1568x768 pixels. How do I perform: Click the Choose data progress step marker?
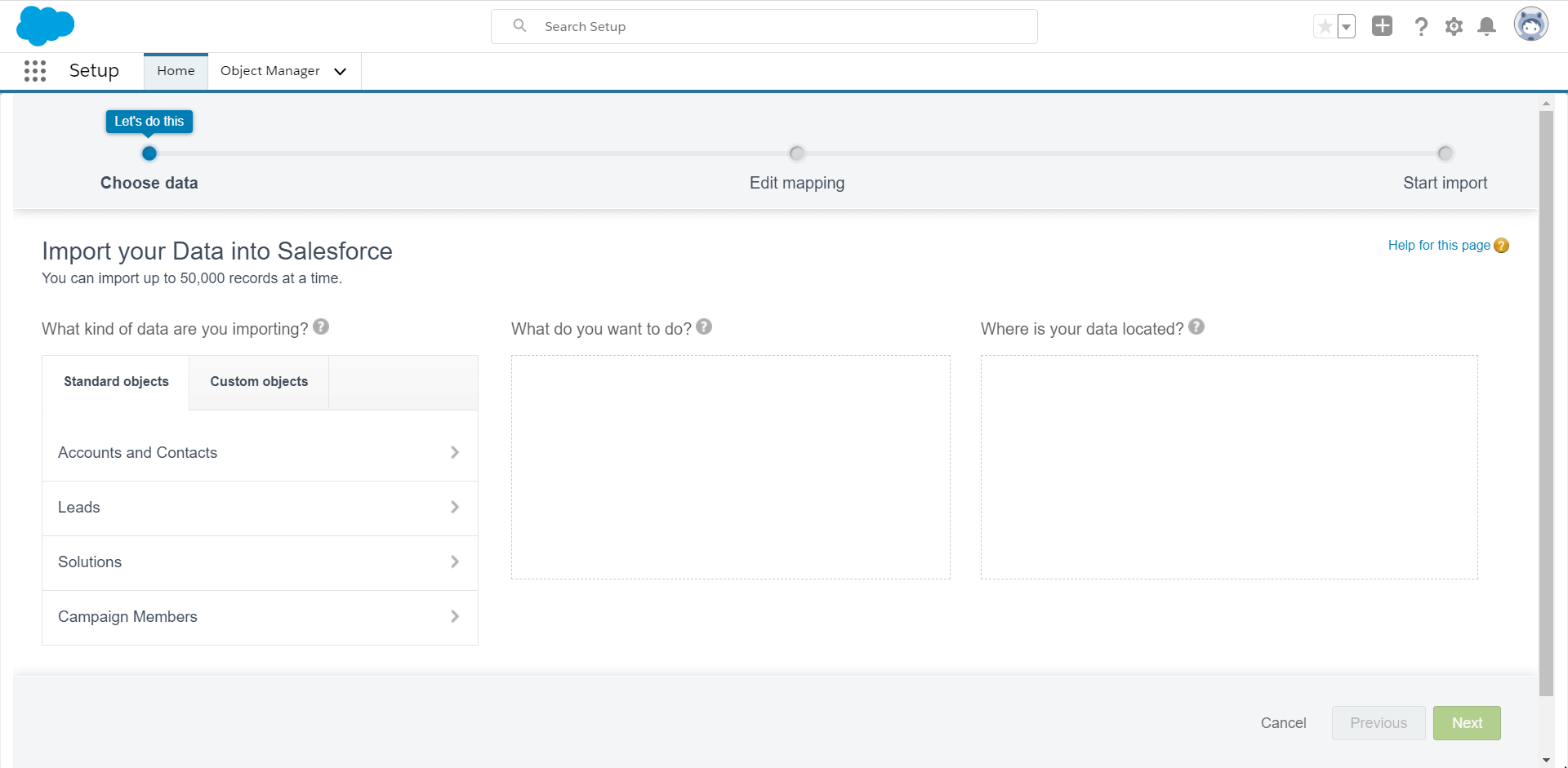[x=149, y=153]
